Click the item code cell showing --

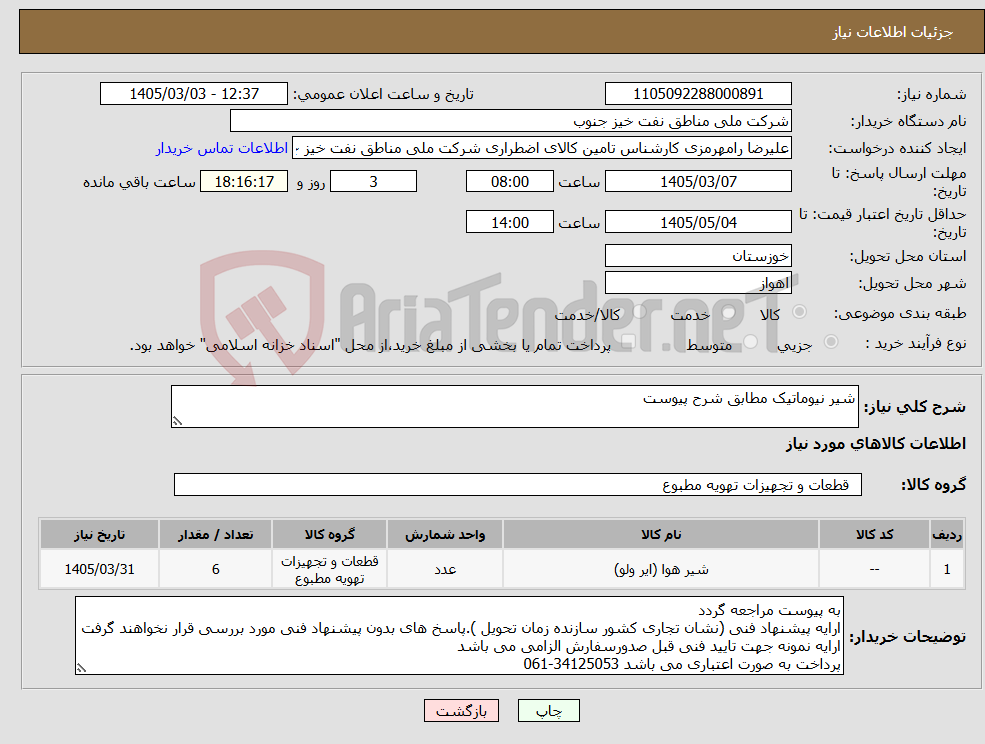(874, 569)
